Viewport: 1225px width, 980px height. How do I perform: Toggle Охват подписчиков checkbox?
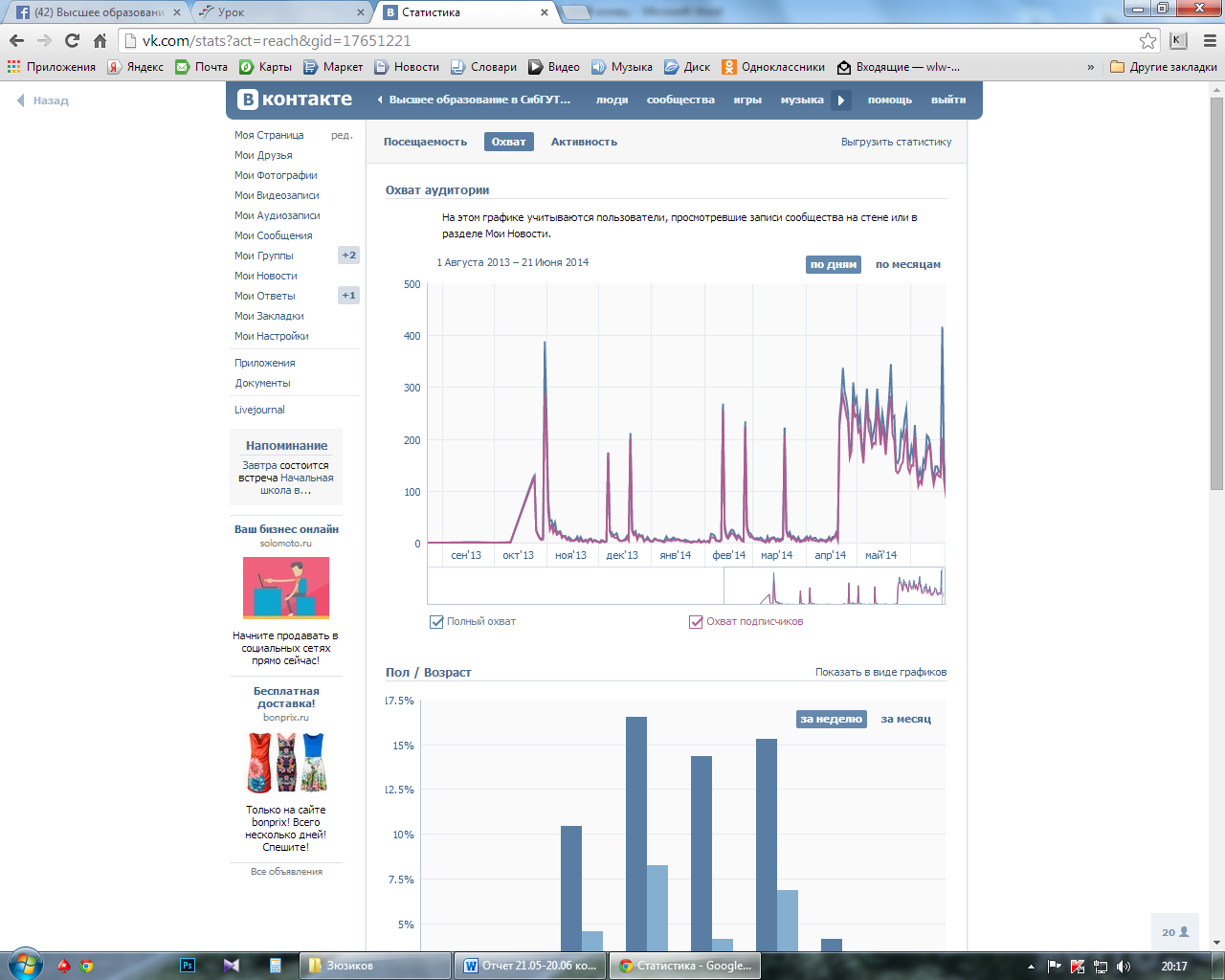[x=696, y=622]
